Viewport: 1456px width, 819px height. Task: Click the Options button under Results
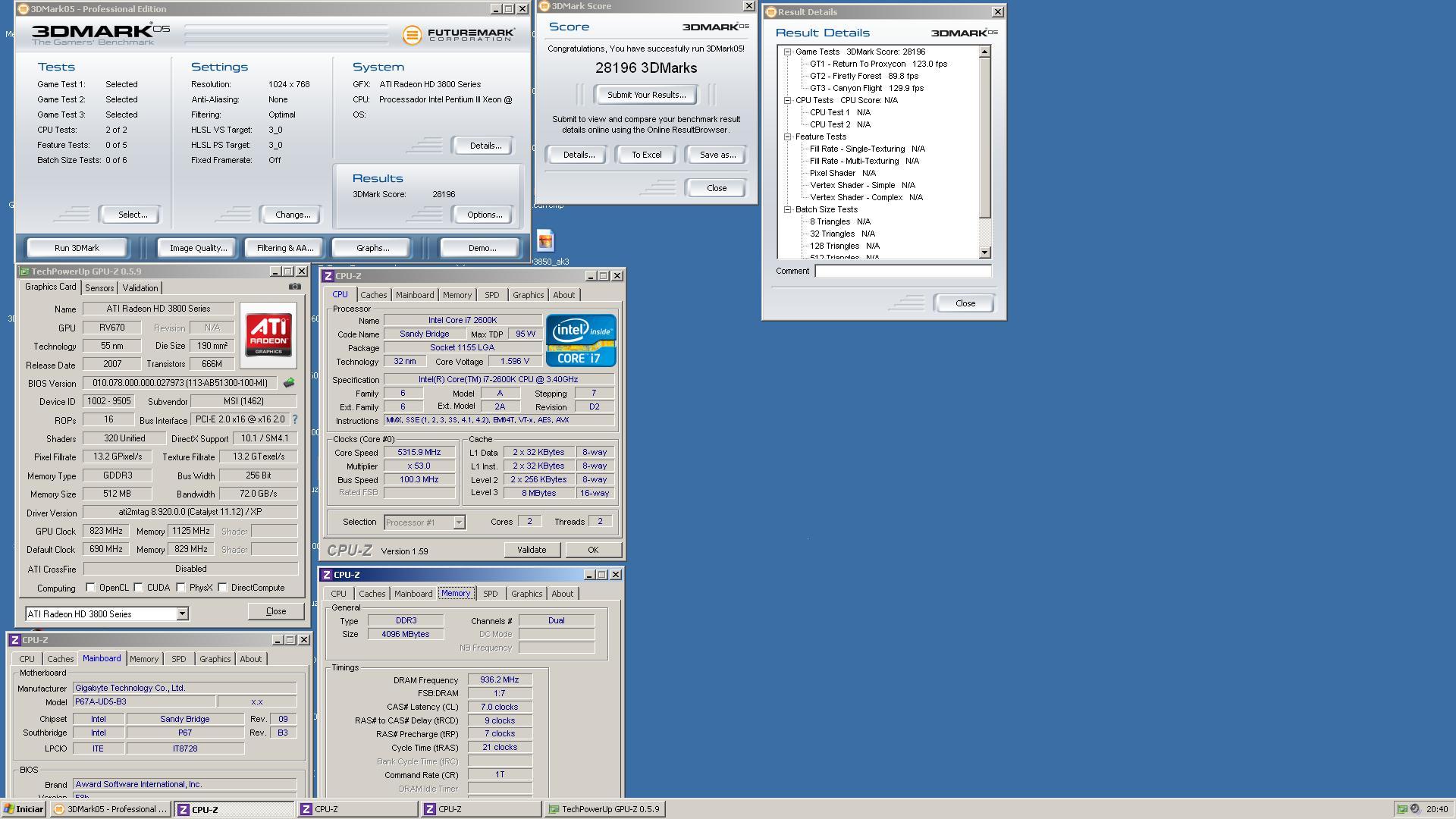point(485,215)
